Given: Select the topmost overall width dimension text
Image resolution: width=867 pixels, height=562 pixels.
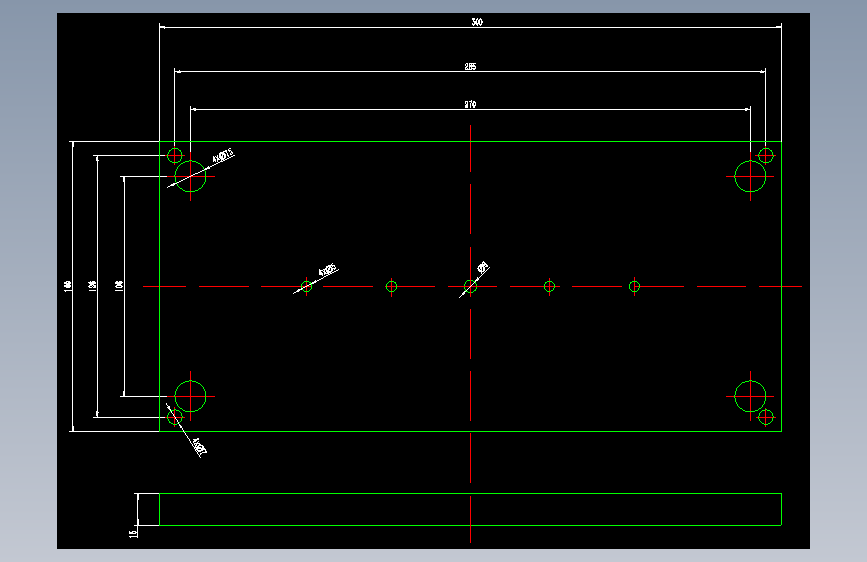Looking at the screenshot, I should coord(477,22).
